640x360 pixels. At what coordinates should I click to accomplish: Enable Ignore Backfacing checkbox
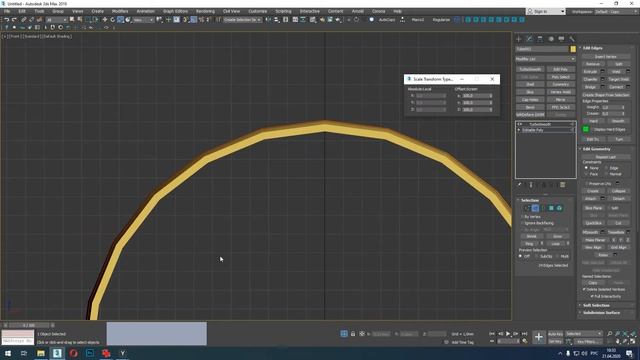pos(522,223)
